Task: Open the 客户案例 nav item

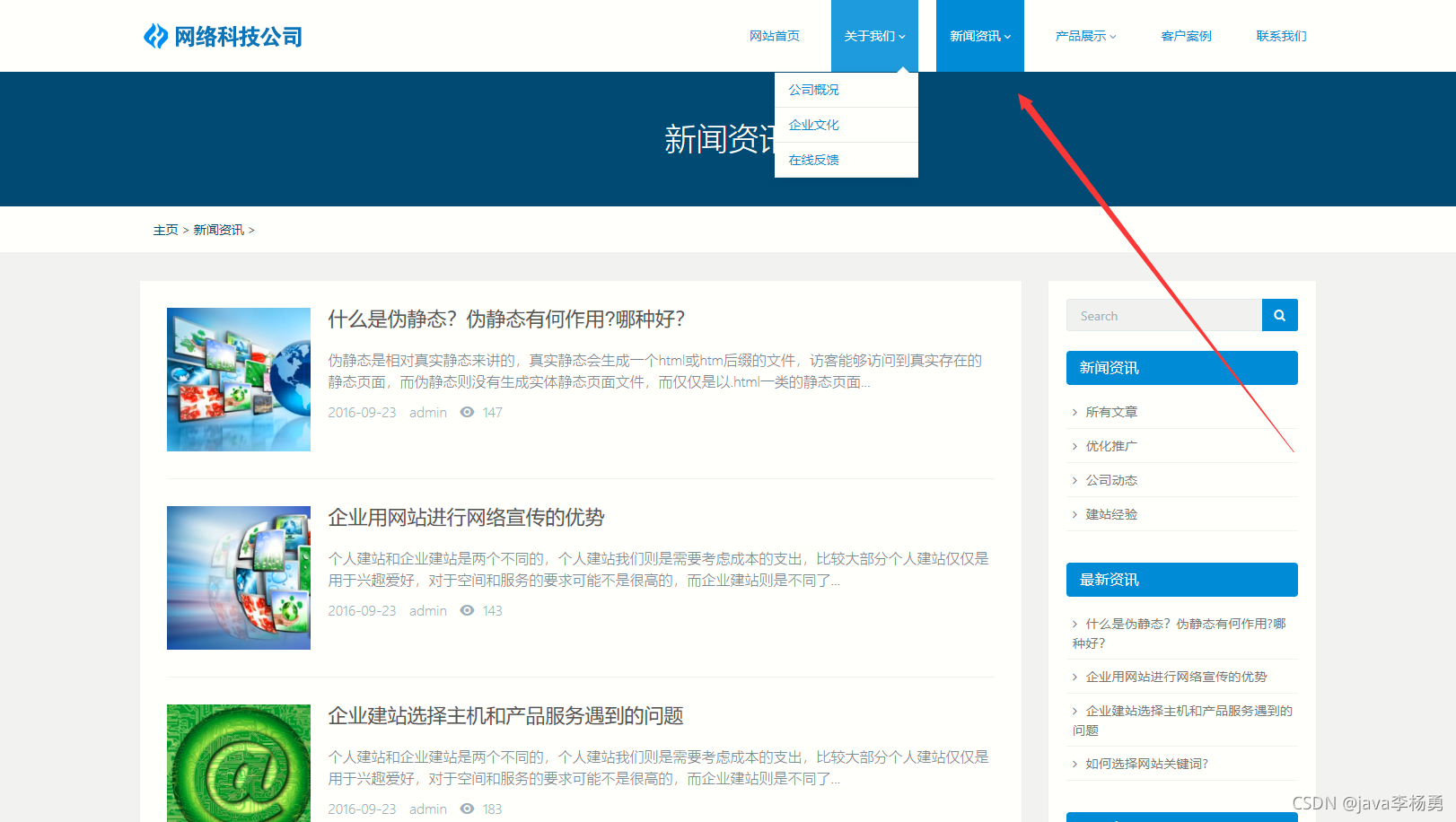Action: coord(1186,36)
